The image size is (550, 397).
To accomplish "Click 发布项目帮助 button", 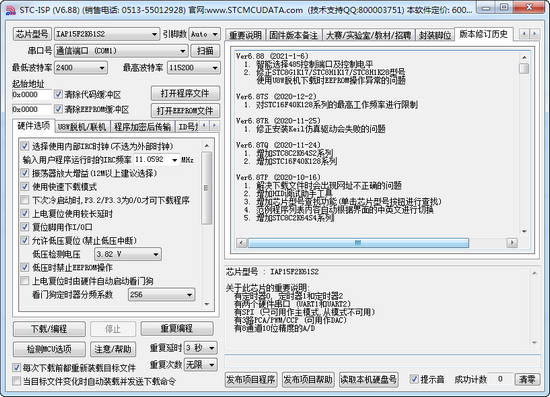I will pos(308,380).
